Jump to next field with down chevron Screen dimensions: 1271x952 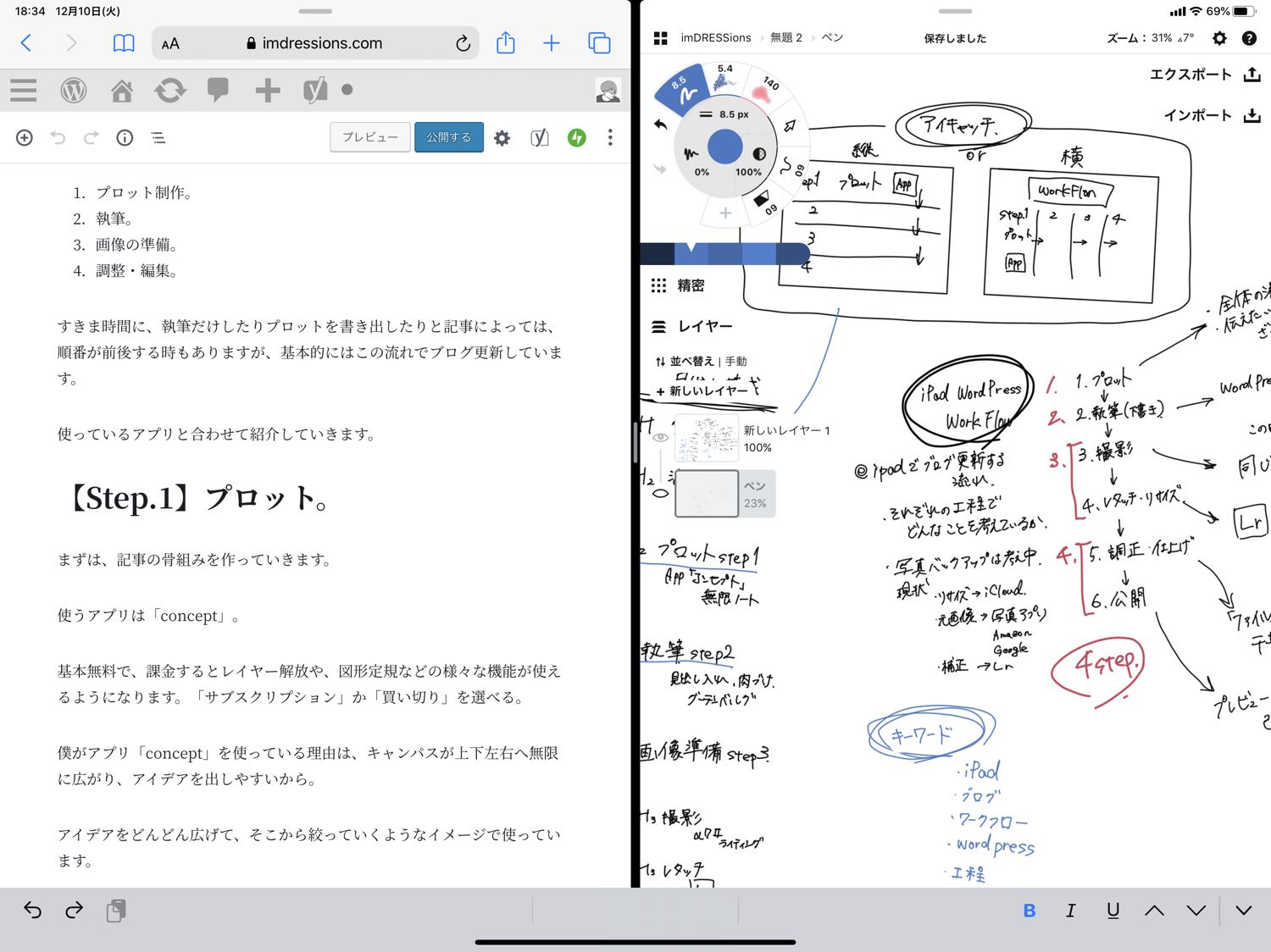click(1196, 910)
